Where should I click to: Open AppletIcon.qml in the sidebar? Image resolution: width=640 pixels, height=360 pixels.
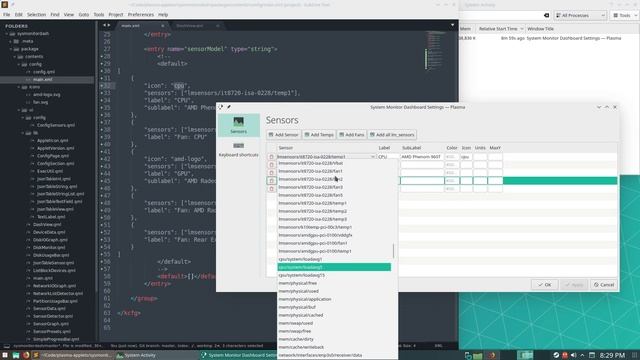click(x=52, y=140)
